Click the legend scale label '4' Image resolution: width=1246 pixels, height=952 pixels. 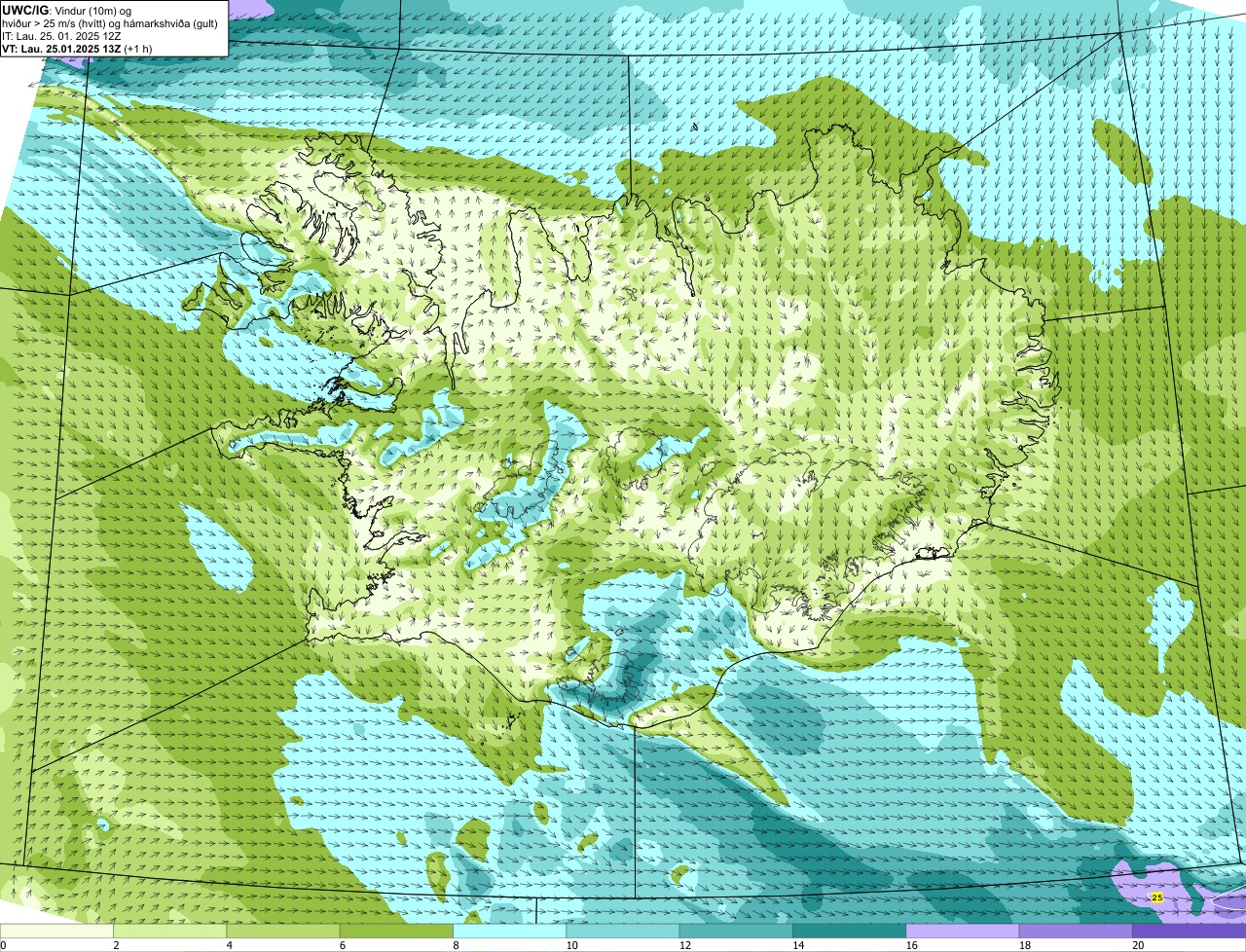pos(229,945)
